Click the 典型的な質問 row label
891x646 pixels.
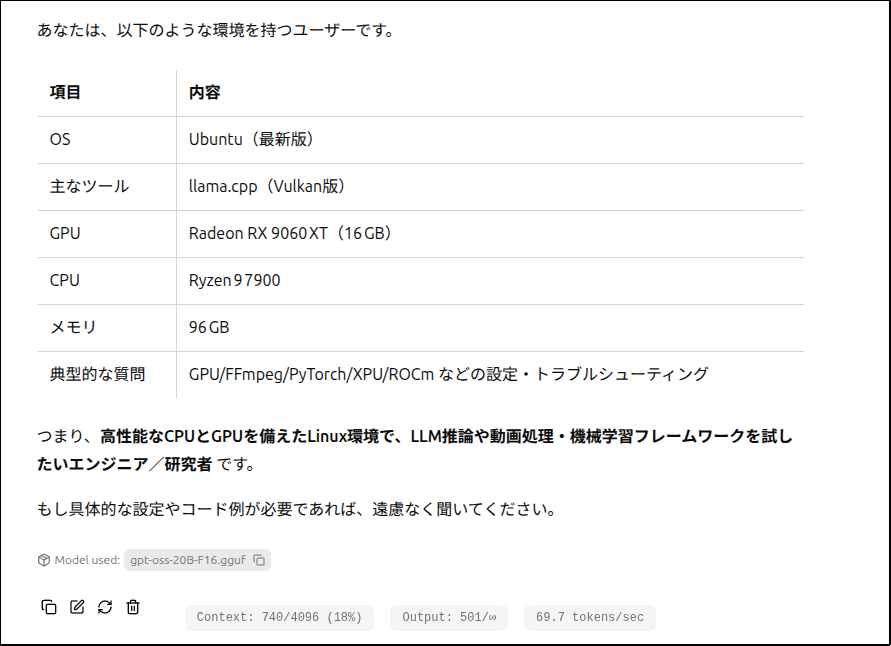point(98,375)
